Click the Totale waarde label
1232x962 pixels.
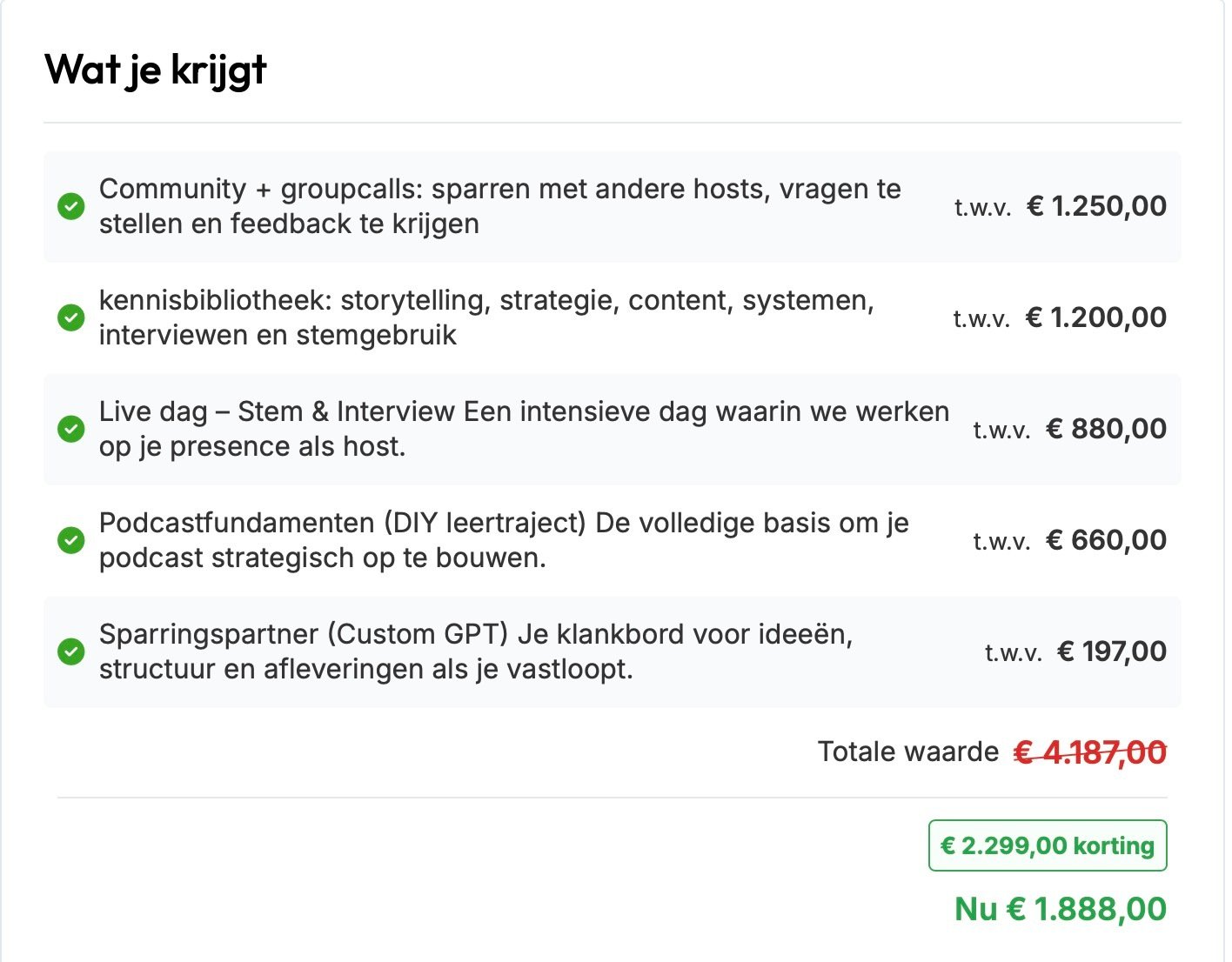[907, 752]
